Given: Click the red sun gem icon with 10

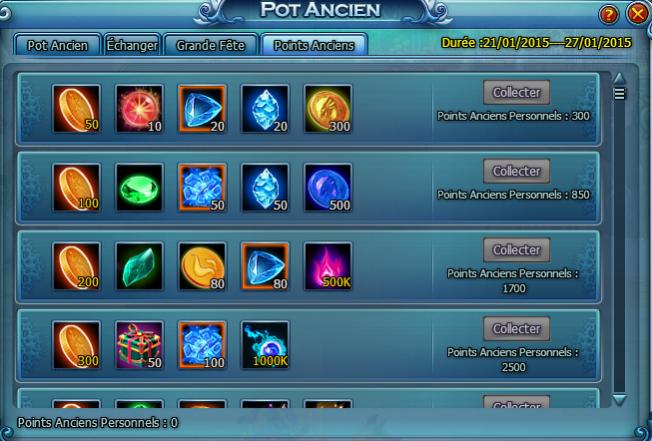Looking at the screenshot, I should pyautogui.click(x=139, y=109).
